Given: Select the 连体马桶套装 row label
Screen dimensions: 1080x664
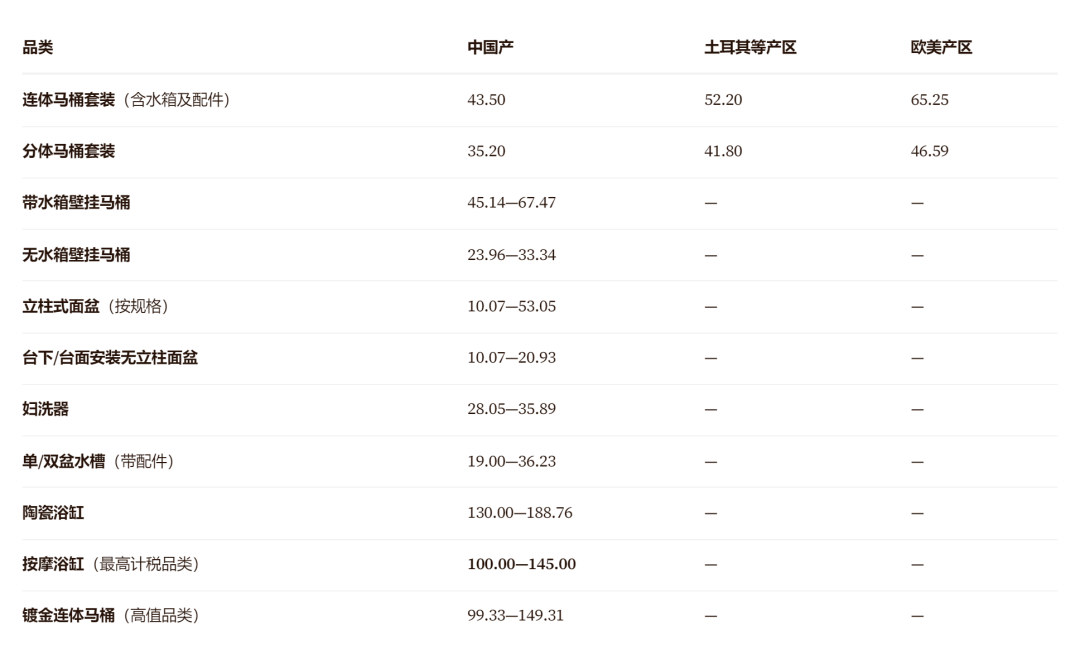Looking at the screenshot, I should tap(68, 100).
